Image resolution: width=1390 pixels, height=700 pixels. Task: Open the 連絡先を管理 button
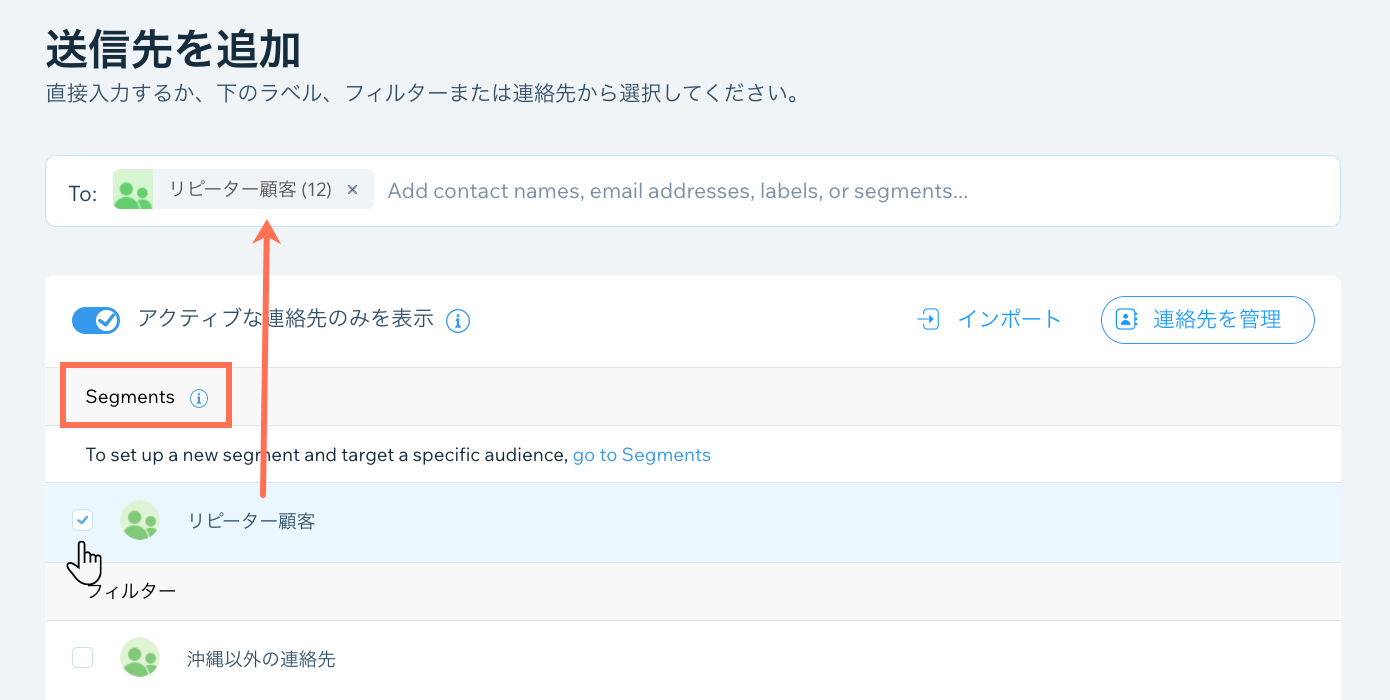tap(1207, 320)
